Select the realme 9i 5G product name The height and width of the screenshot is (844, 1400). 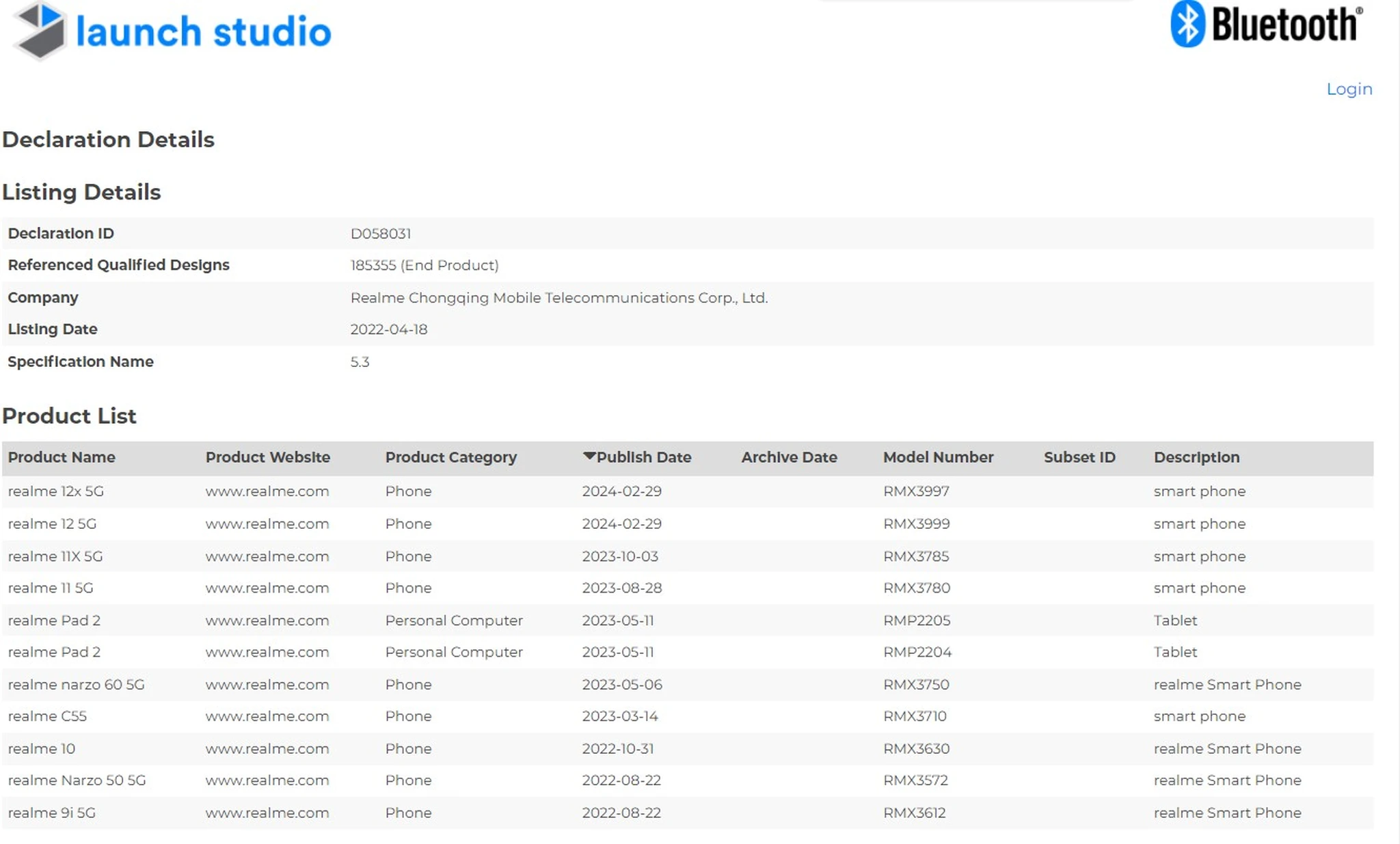(x=52, y=813)
